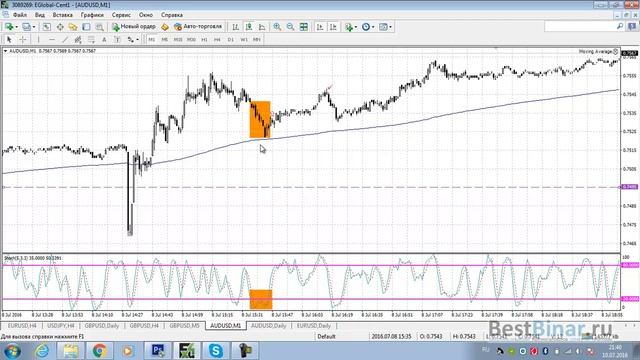Viewport: 640px width, 360px height.
Task: Switch to the EURUSD,H4 chart tab
Action: 22,326
